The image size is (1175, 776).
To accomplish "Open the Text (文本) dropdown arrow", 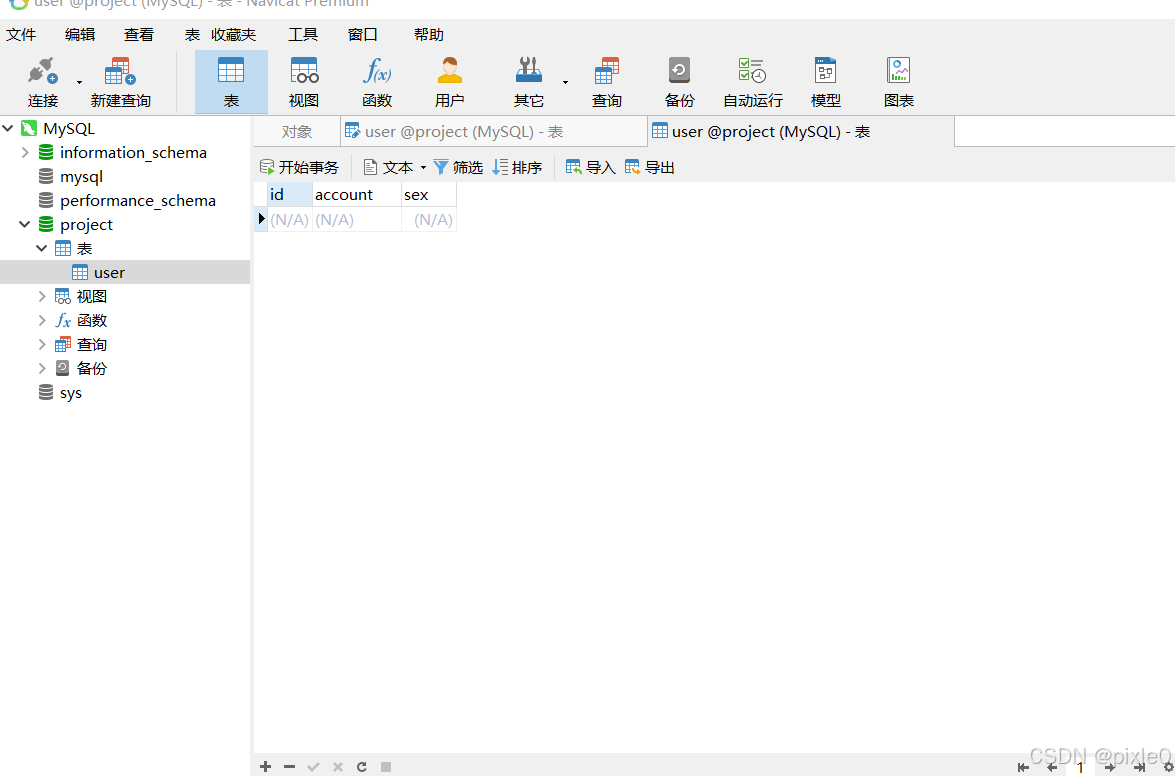I will pos(423,167).
